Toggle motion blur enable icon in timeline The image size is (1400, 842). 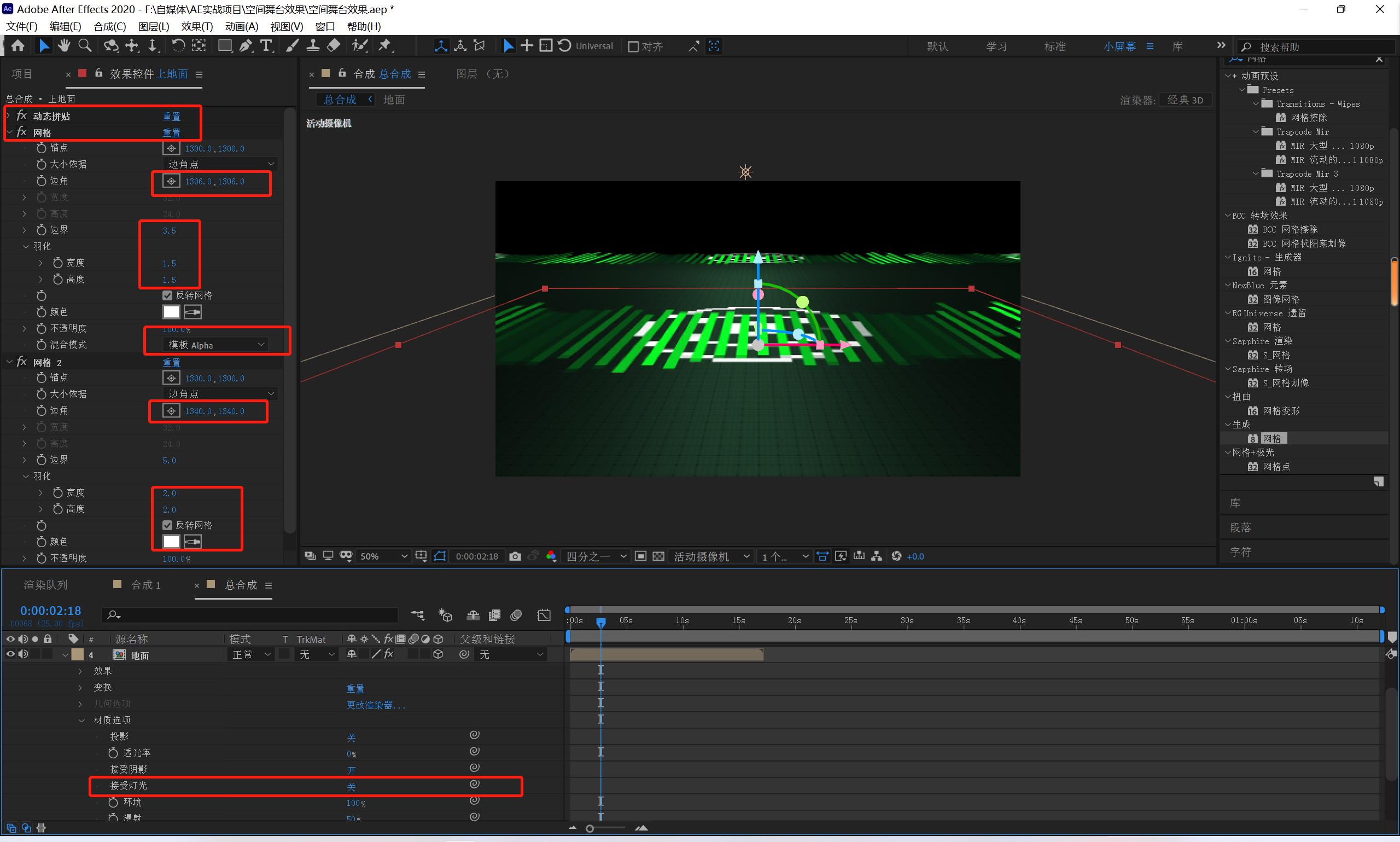[x=516, y=615]
